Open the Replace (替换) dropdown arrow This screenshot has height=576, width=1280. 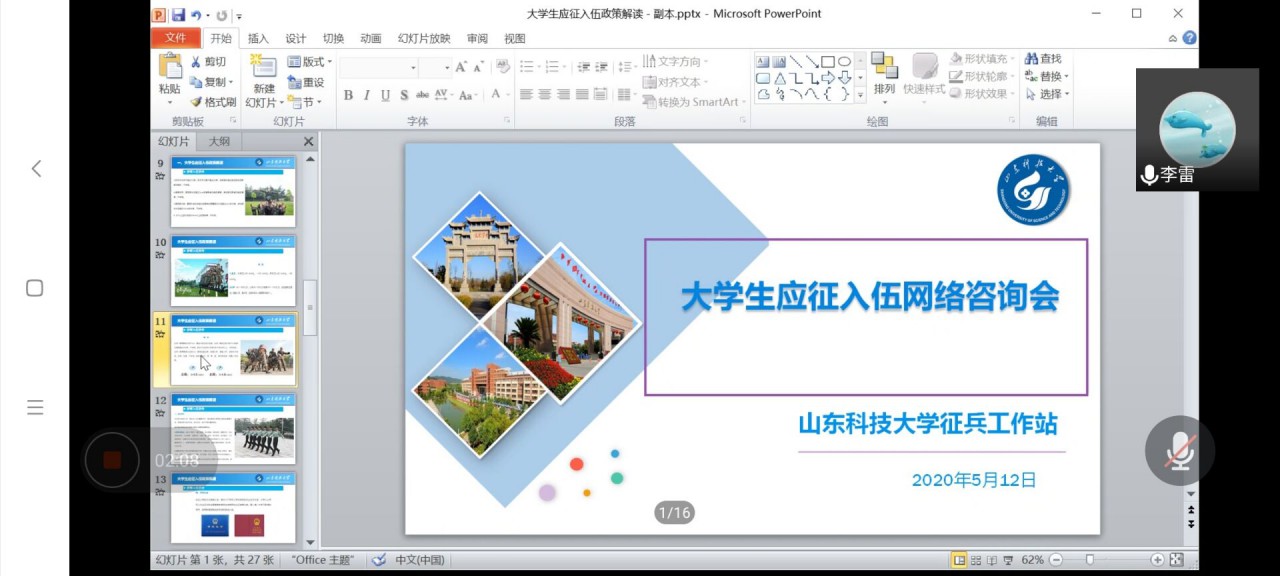pyautogui.click(x=1067, y=77)
